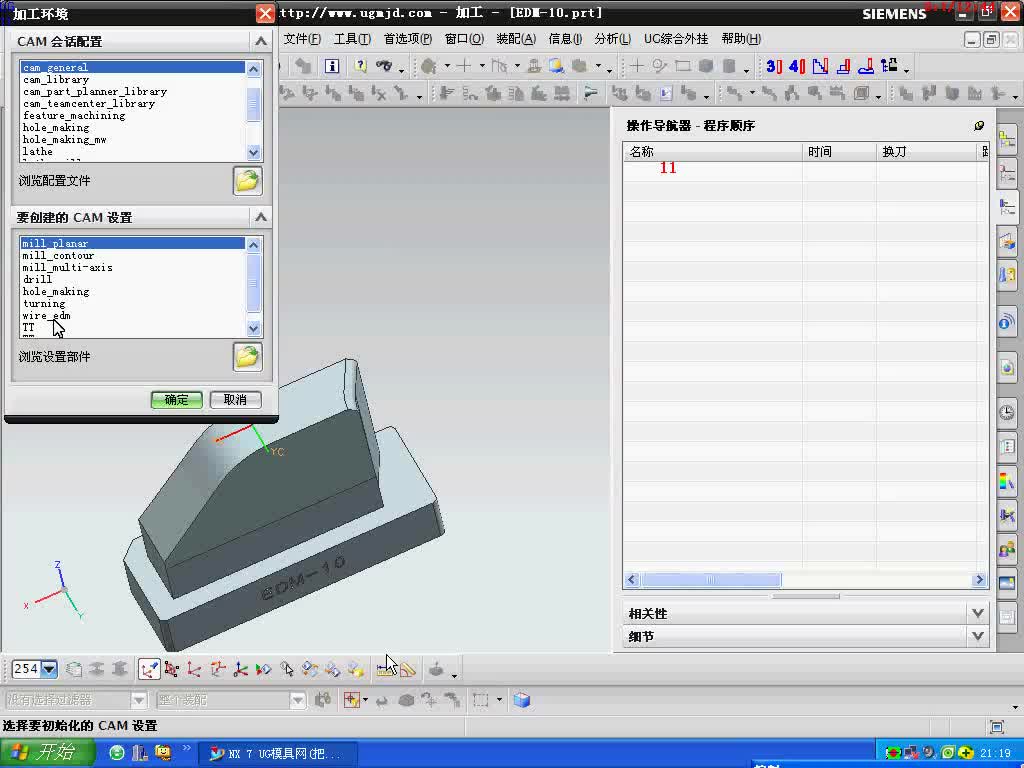Click the 名称 column header
The height and width of the screenshot is (768, 1024).
[712, 152]
